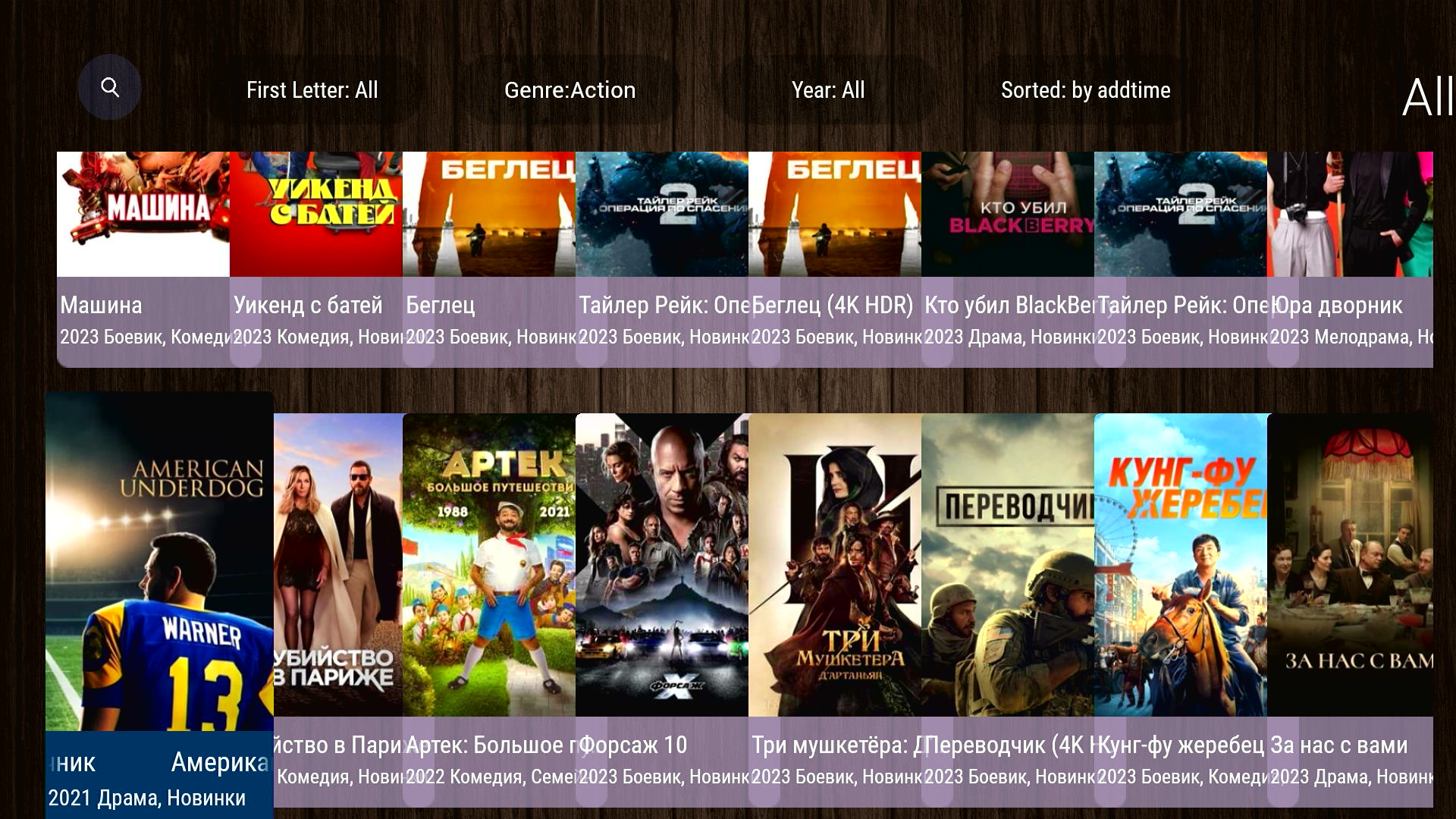1456x819 pixels.
Task: Select the Уикенд с батей movie
Action: coord(316,259)
